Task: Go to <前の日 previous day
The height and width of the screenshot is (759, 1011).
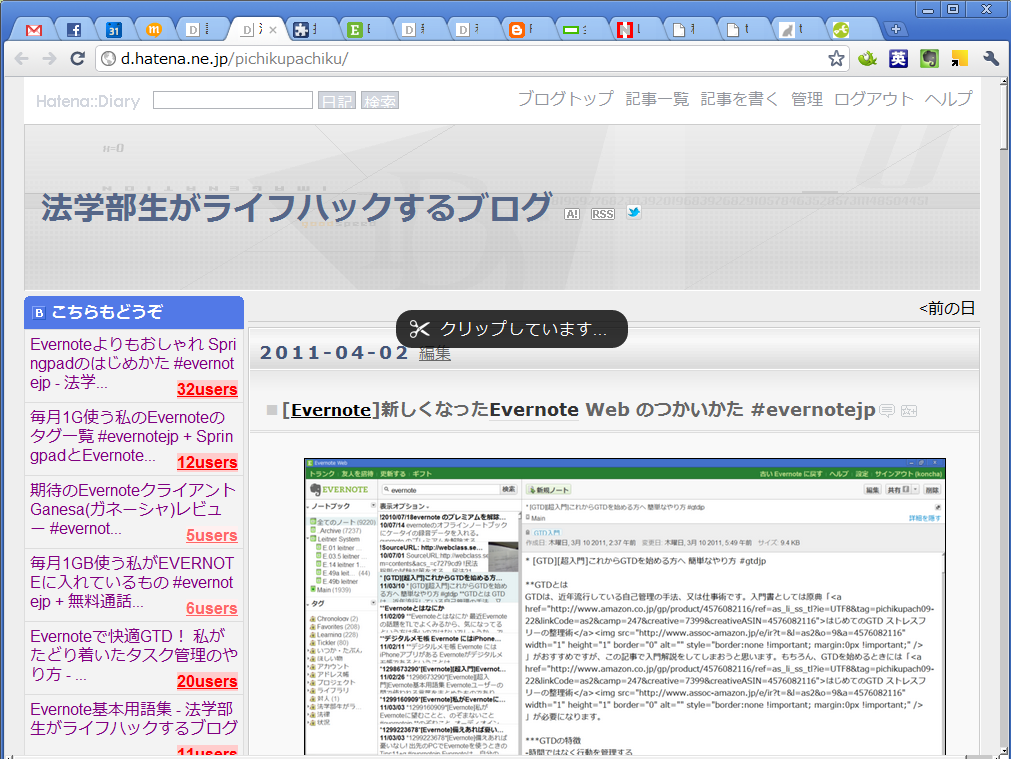Action: 947,308
